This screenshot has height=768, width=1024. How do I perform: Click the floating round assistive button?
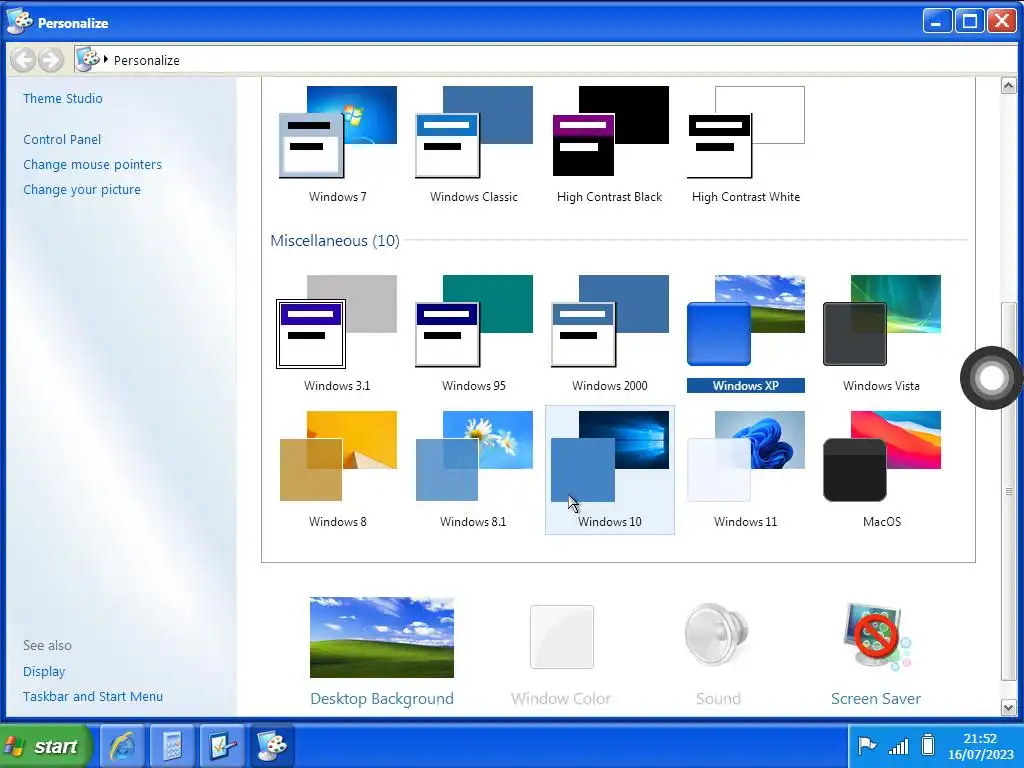pos(991,377)
